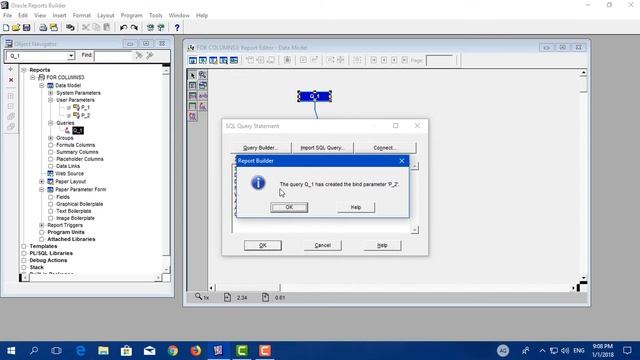Screen dimensions: 640x360
Task: Open the Edit menu
Action: pyautogui.click(x=23, y=15)
